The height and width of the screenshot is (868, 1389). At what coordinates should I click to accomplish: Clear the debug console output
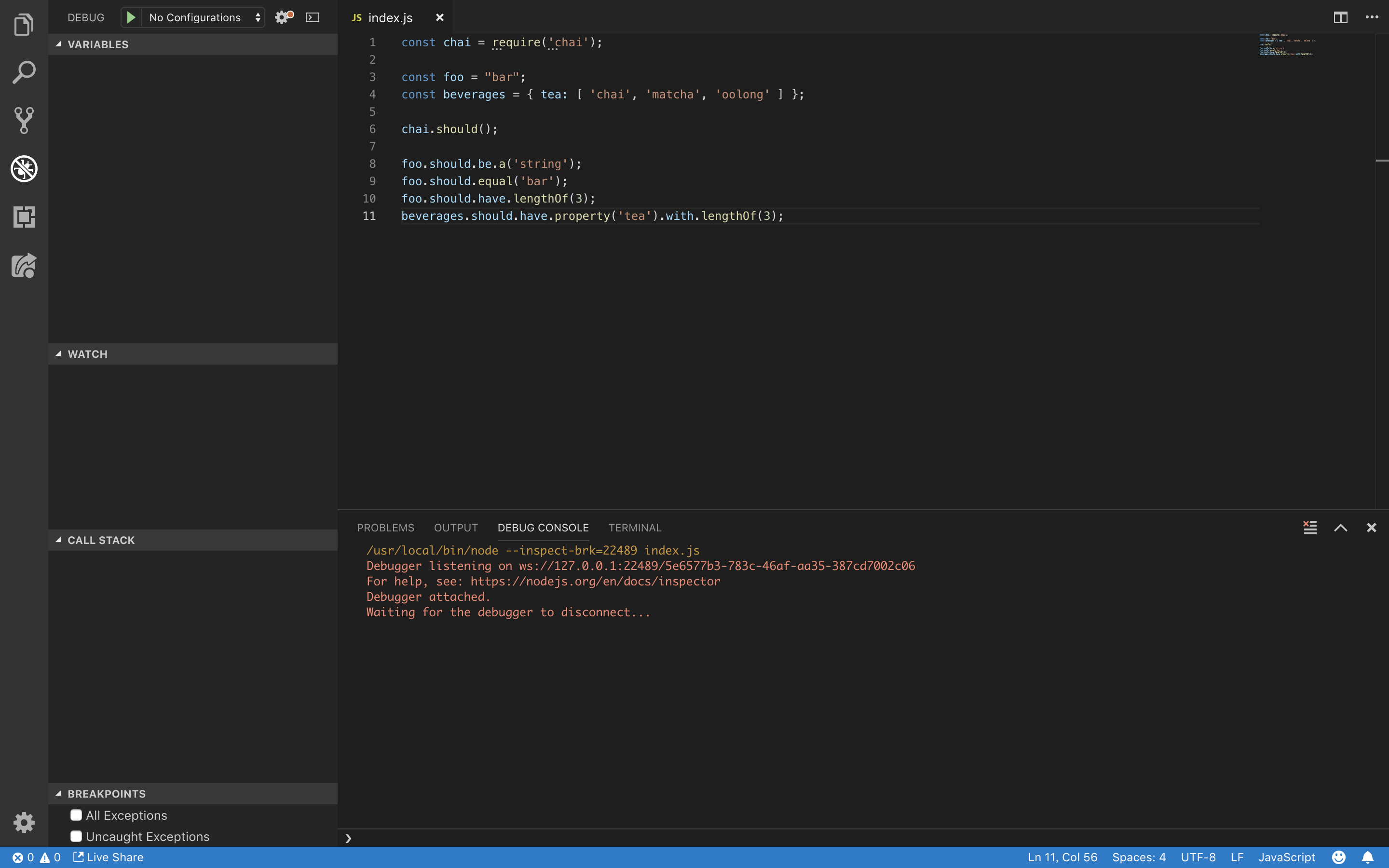[x=1310, y=528]
